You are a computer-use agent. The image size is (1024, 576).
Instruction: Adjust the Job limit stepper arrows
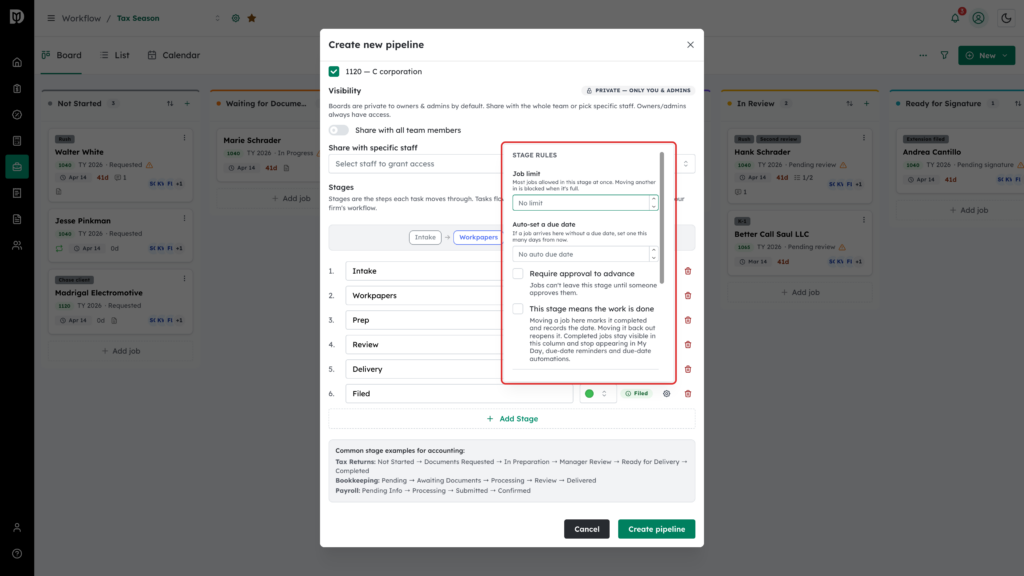(x=653, y=202)
